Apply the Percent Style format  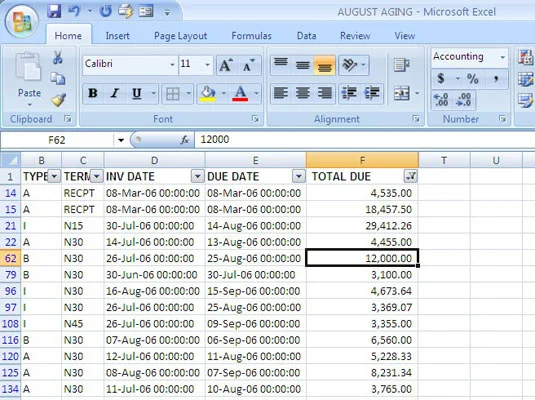point(473,79)
